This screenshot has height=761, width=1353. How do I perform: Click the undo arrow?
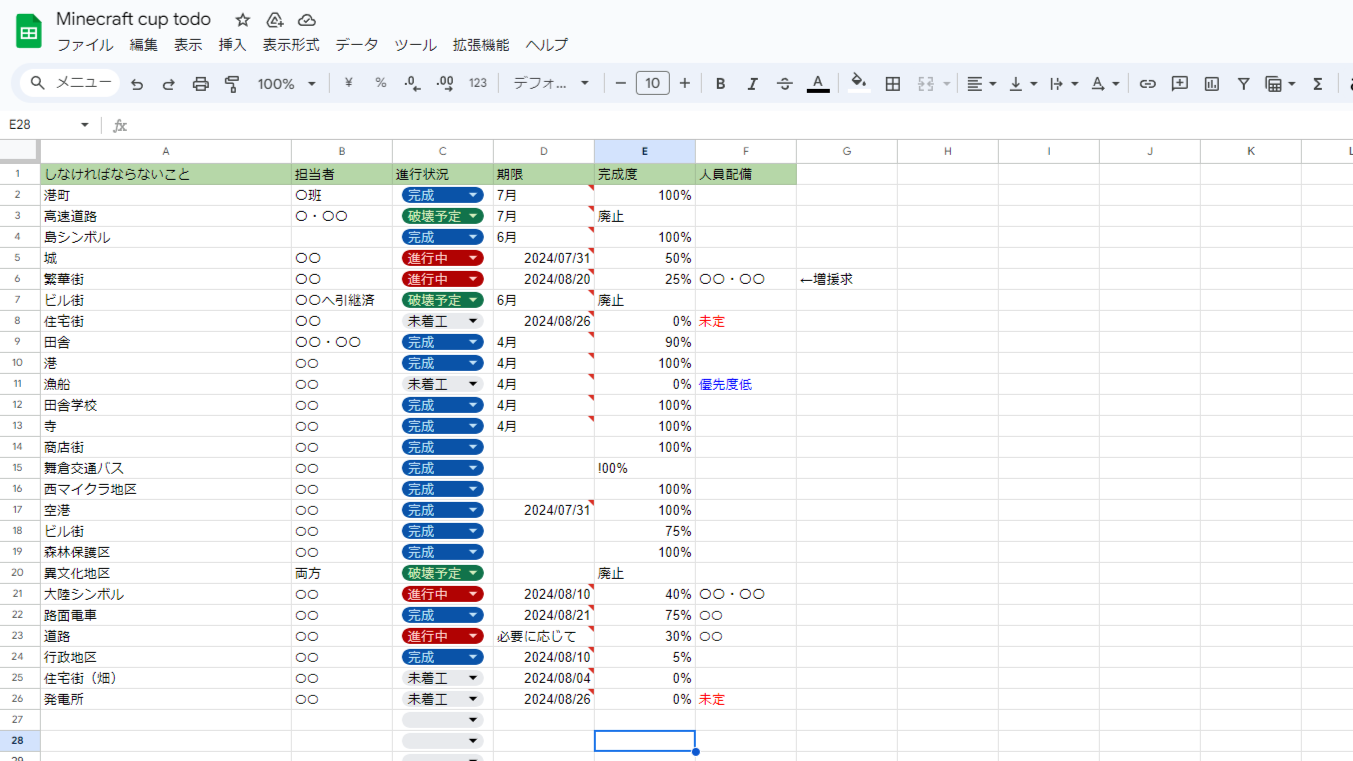(x=137, y=84)
